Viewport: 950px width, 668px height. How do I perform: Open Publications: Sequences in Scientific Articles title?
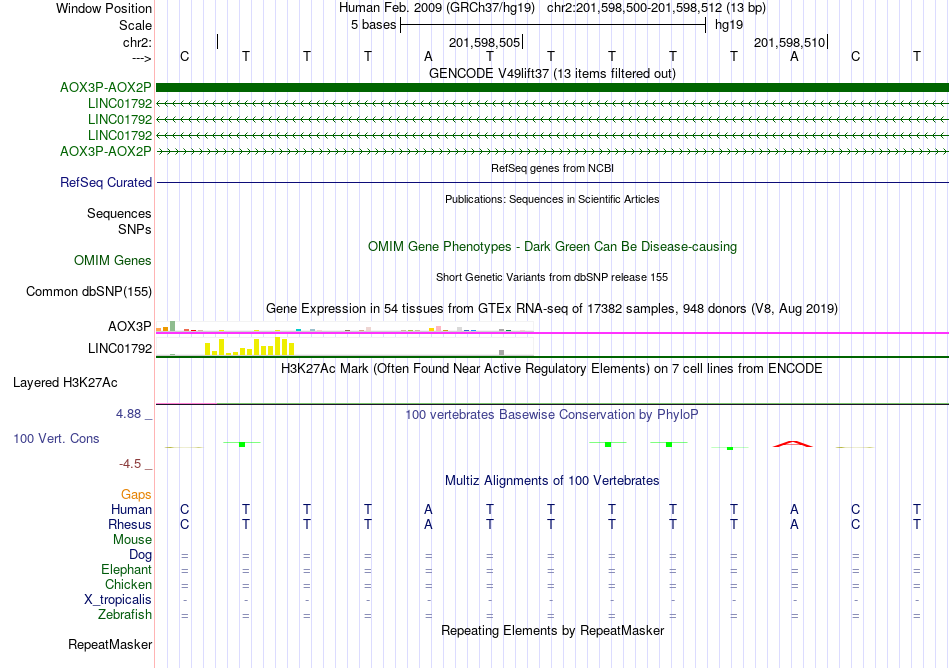click(552, 199)
